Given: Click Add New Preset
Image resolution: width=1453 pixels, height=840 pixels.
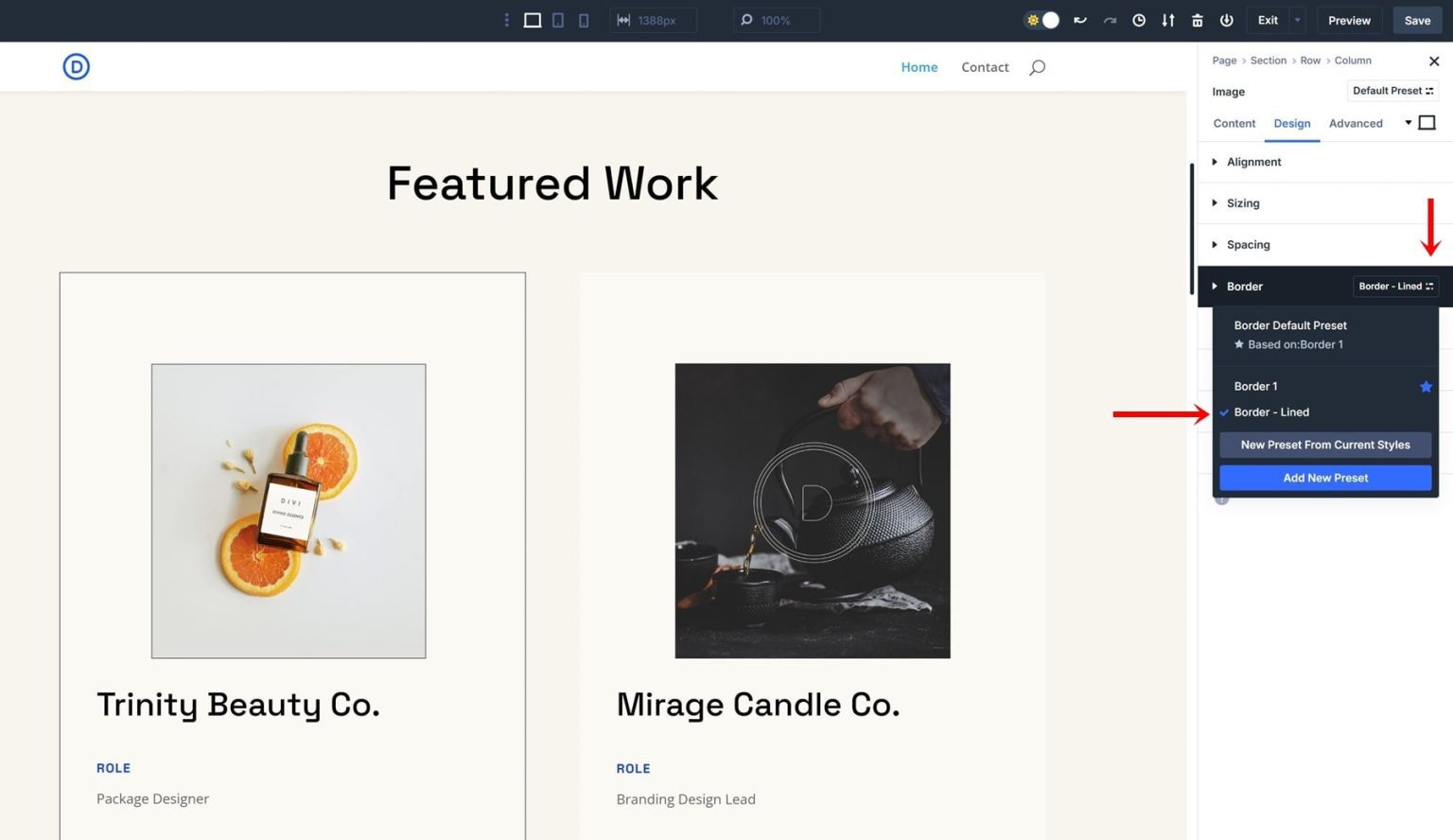Looking at the screenshot, I should [x=1324, y=478].
